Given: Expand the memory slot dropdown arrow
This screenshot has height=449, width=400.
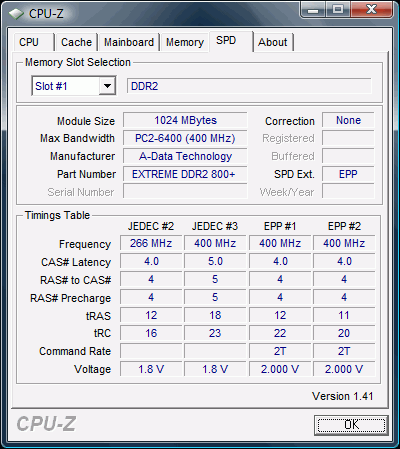Looking at the screenshot, I should click(x=107, y=86).
